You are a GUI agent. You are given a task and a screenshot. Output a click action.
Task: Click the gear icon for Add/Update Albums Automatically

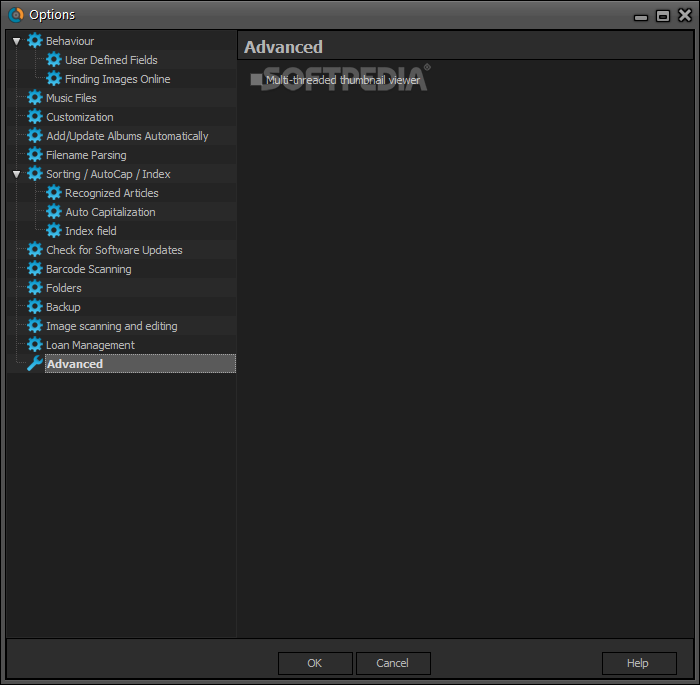(35, 135)
